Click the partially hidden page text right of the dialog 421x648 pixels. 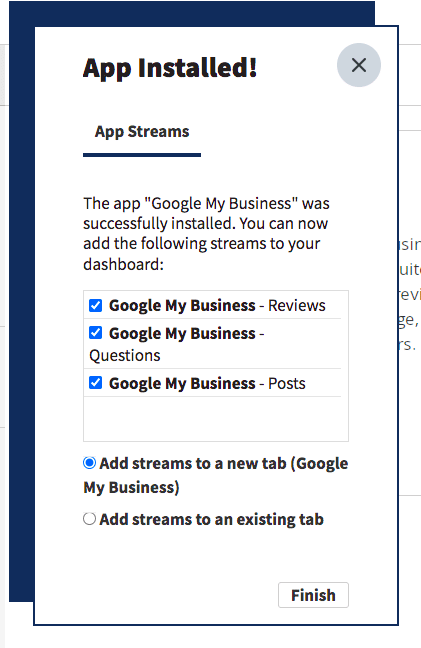[409, 294]
